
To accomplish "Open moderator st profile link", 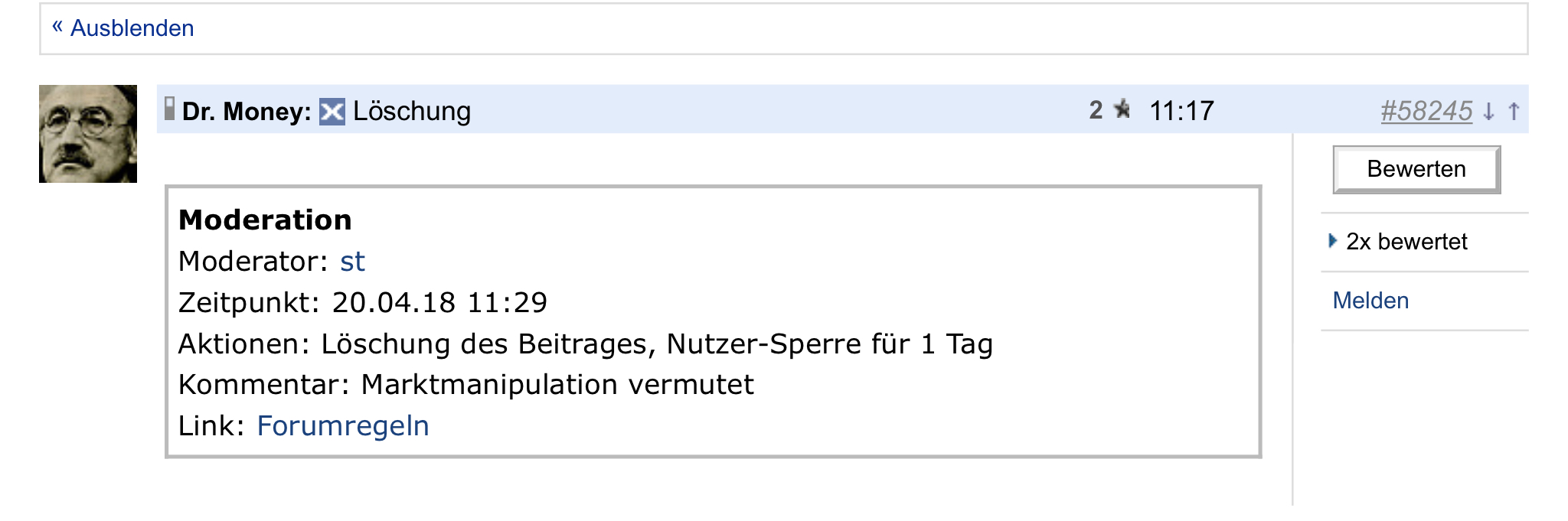I will click(x=352, y=262).
